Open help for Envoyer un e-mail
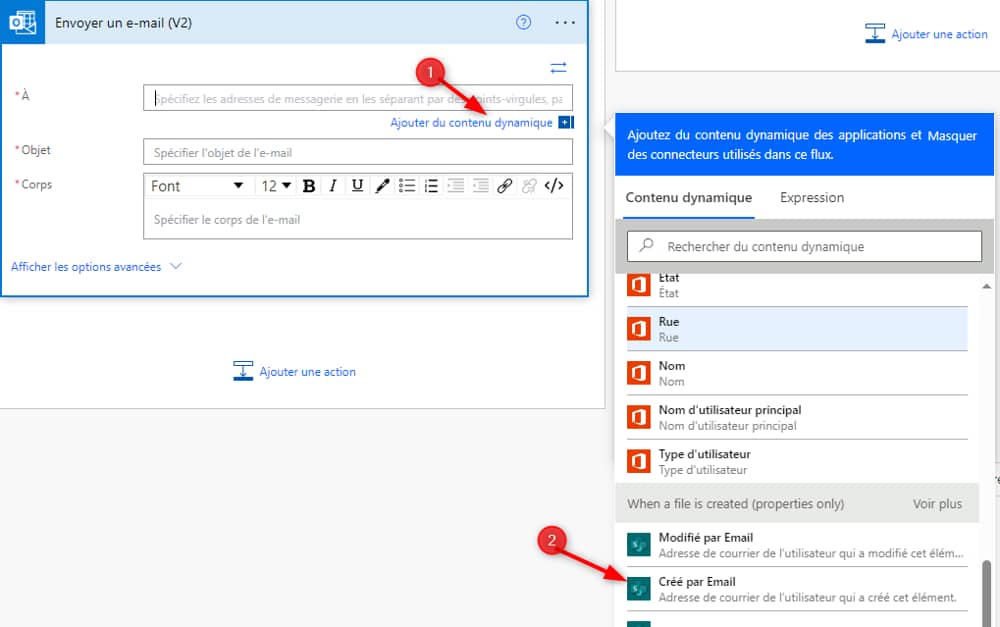The height and width of the screenshot is (627, 1000). coord(523,22)
